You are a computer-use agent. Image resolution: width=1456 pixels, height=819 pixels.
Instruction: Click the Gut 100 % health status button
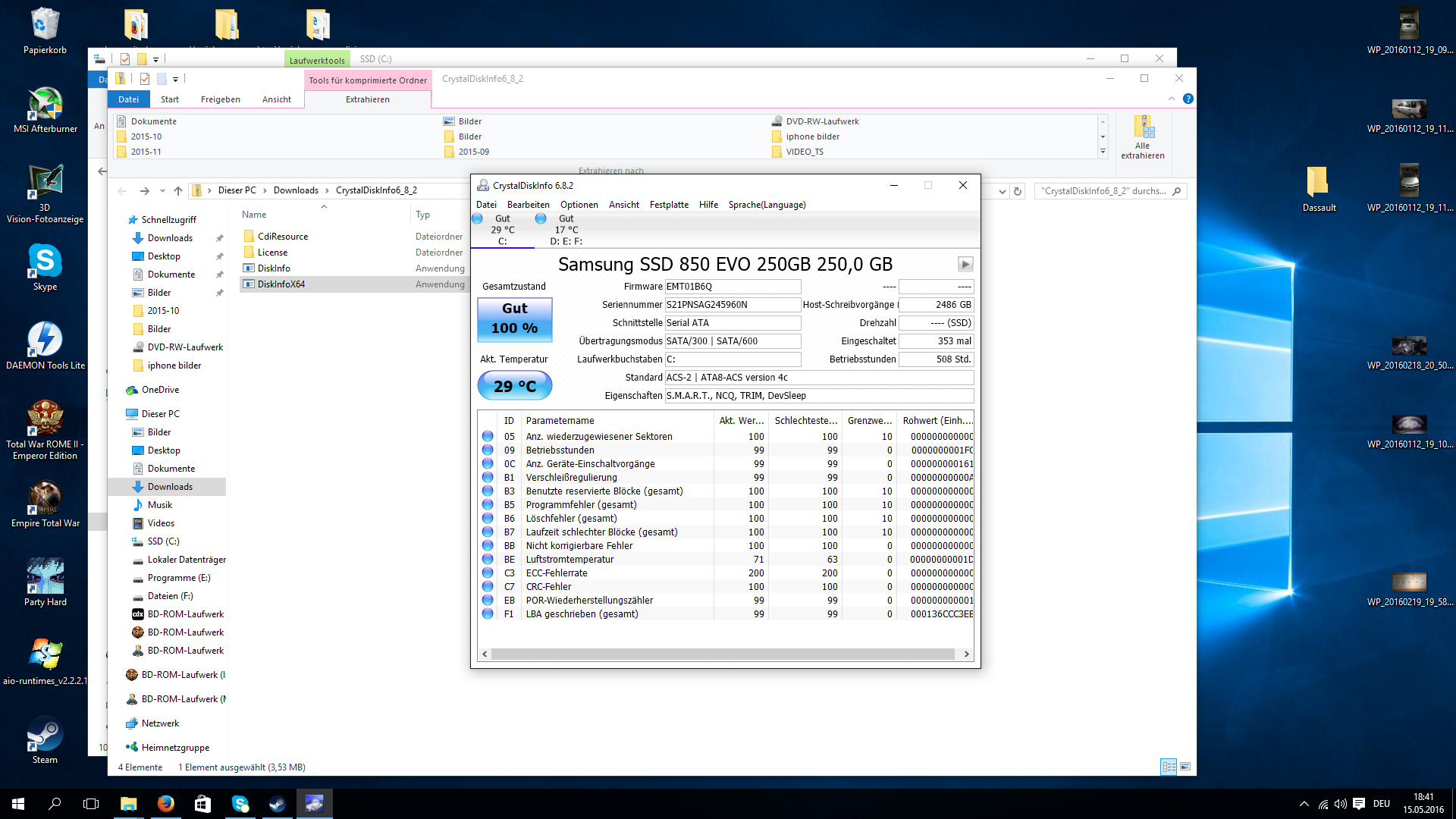[x=514, y=319]
